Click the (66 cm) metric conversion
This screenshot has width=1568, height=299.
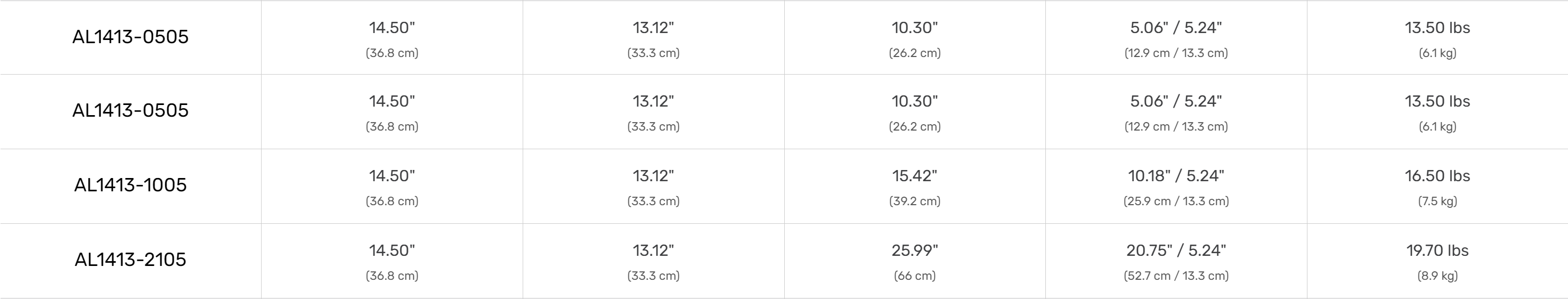pyautogui.click(x=914, y=276)
